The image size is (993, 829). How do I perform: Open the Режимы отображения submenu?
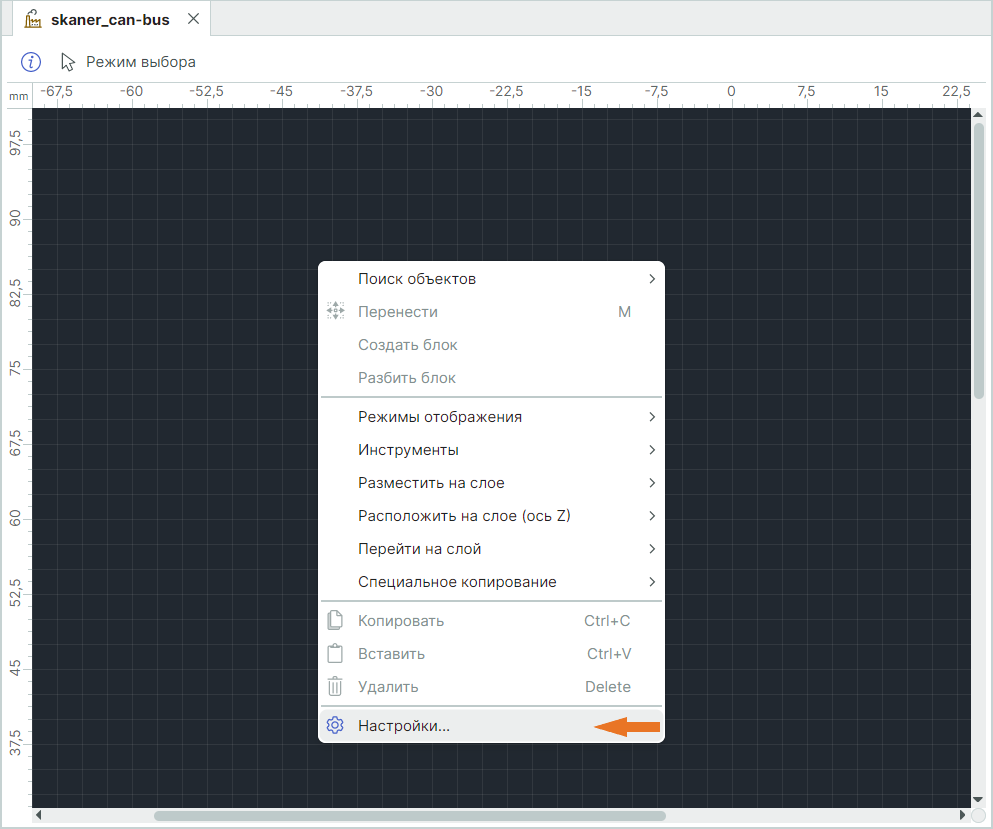(x=491, y=417)
